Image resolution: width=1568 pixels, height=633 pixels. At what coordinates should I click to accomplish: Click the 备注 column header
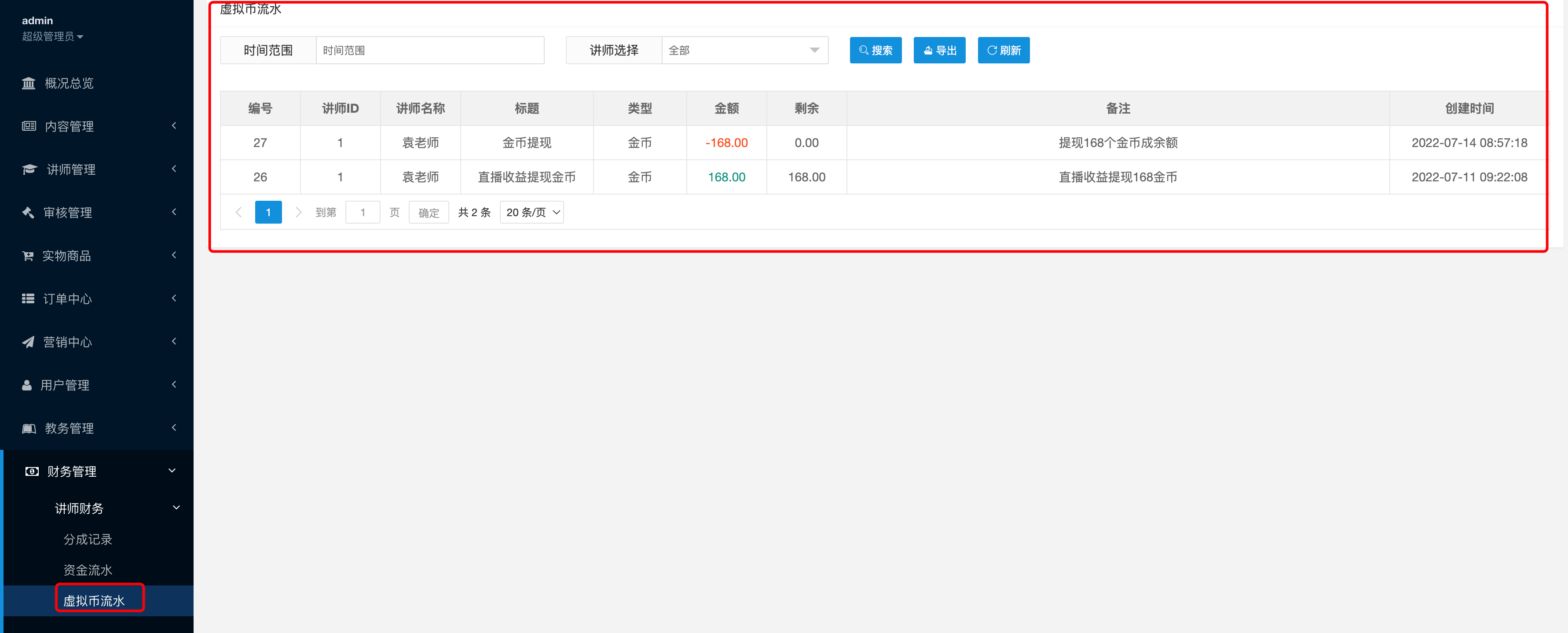click(x=1118, y=108)
